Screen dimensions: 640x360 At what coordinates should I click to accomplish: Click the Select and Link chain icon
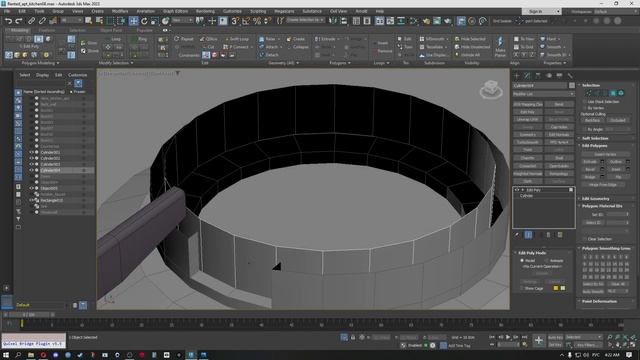pyautogui.click(x=31, y=20)
